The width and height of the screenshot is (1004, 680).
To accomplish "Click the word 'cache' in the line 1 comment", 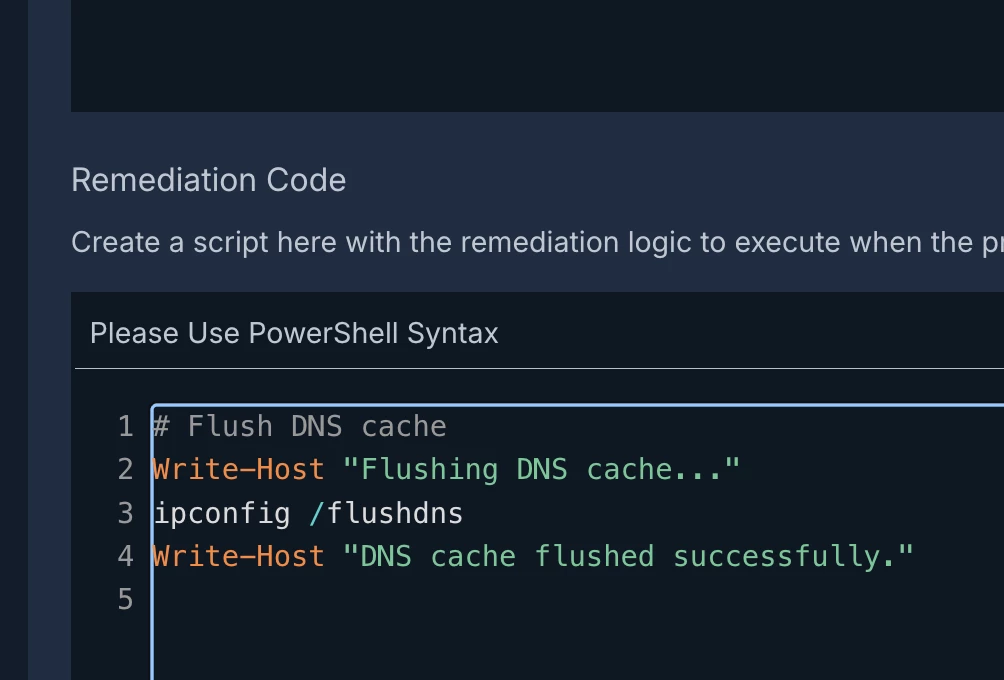I will (404, 426).
